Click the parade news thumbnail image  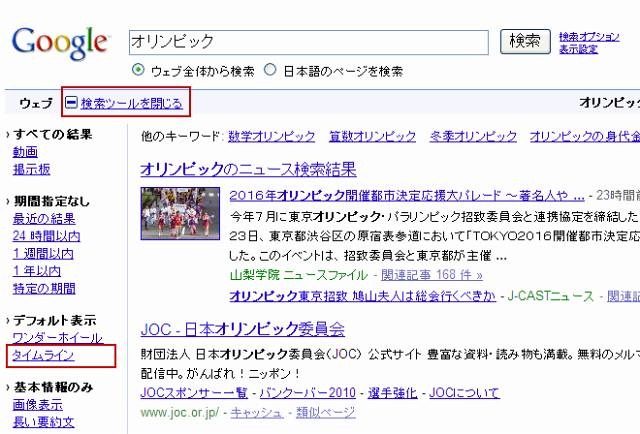[x=180, y=214]
